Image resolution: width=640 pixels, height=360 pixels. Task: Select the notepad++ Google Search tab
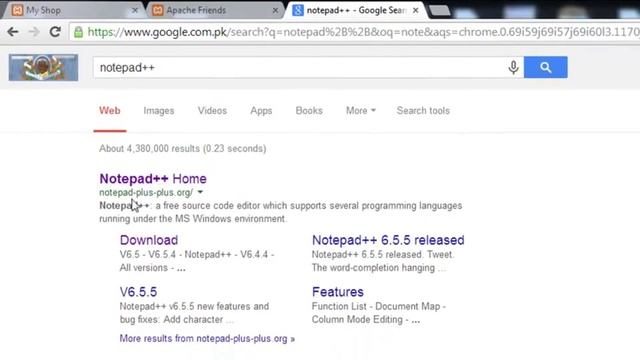(x=356, y=10)
